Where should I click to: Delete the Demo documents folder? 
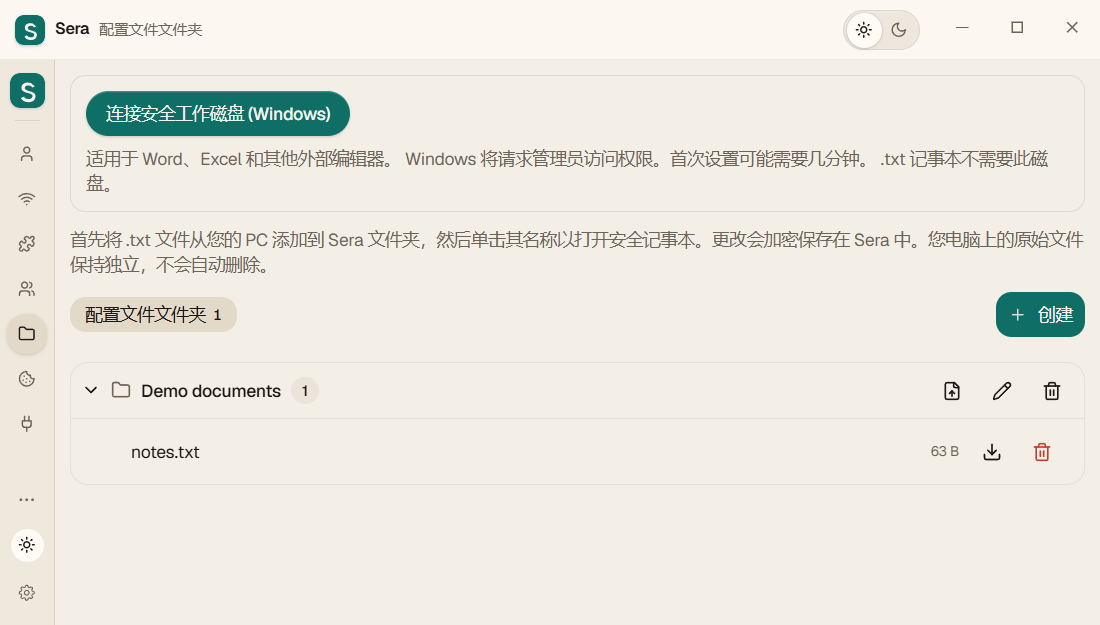tap(1052, 391)
